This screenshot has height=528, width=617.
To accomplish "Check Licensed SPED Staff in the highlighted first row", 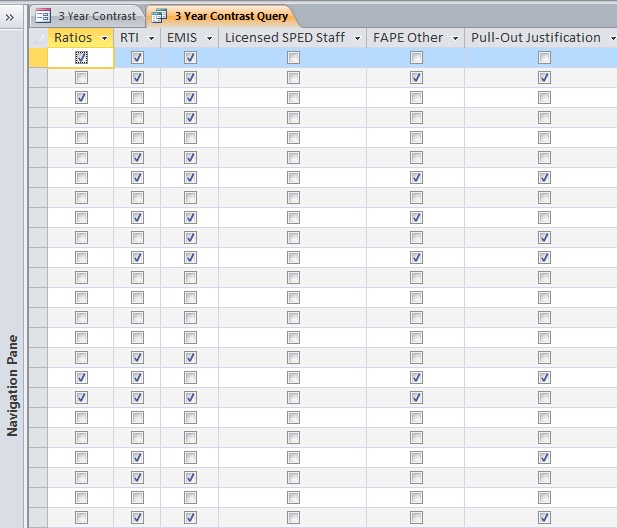I will tap(293, 58).
